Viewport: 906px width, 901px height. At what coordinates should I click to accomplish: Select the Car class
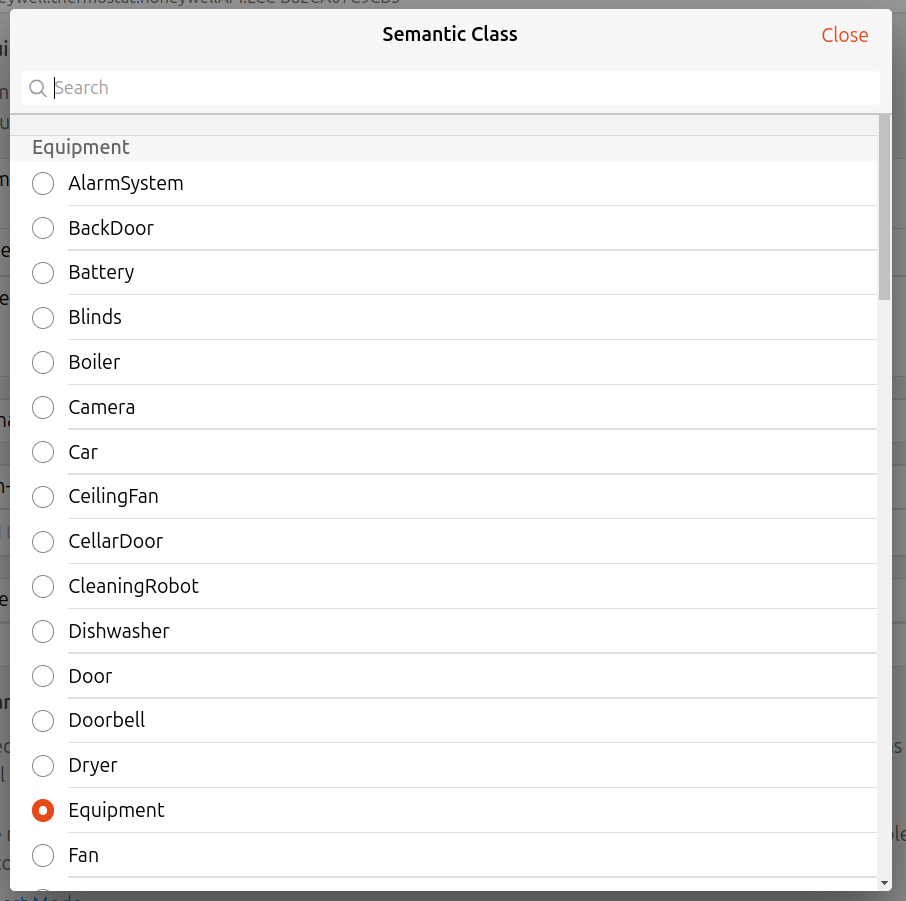pos(43,452)
